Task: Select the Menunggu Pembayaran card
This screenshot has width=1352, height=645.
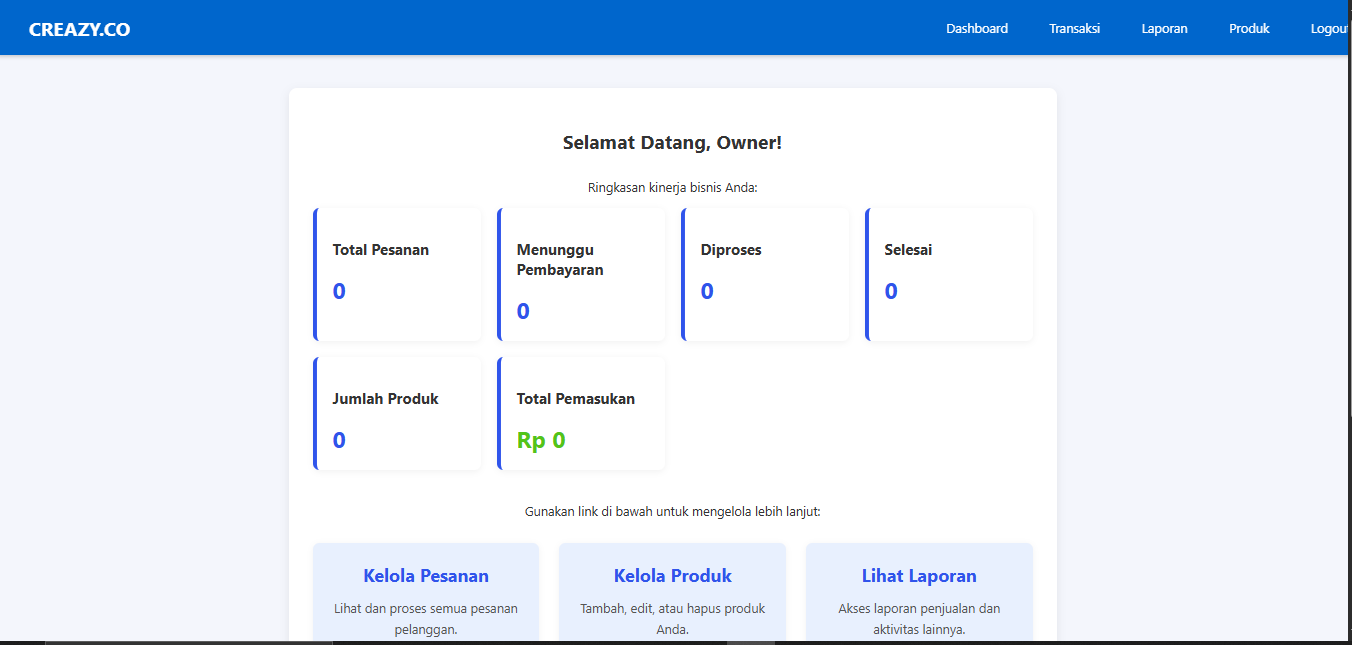Action: pyautogui.click(x=581, y=273)
